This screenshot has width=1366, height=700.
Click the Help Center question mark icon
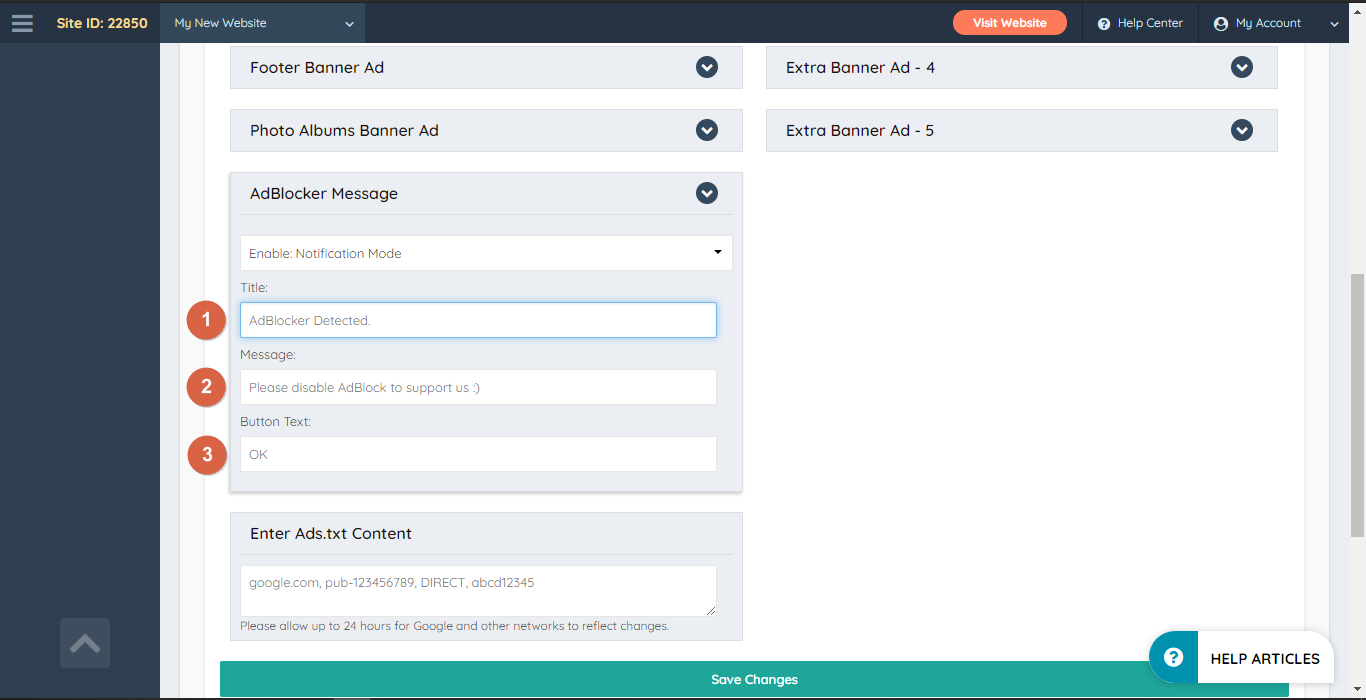pos(1102,22)
